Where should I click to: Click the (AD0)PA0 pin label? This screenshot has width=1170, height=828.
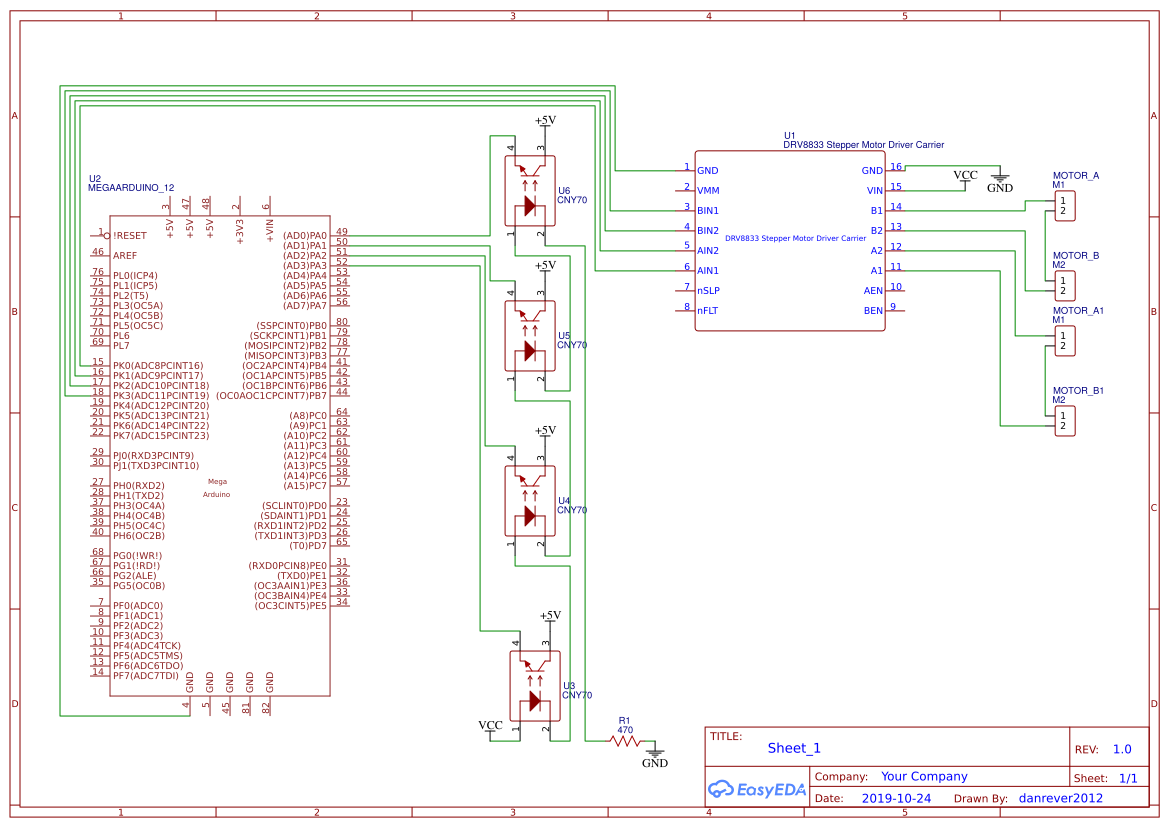tap(304, 236)
